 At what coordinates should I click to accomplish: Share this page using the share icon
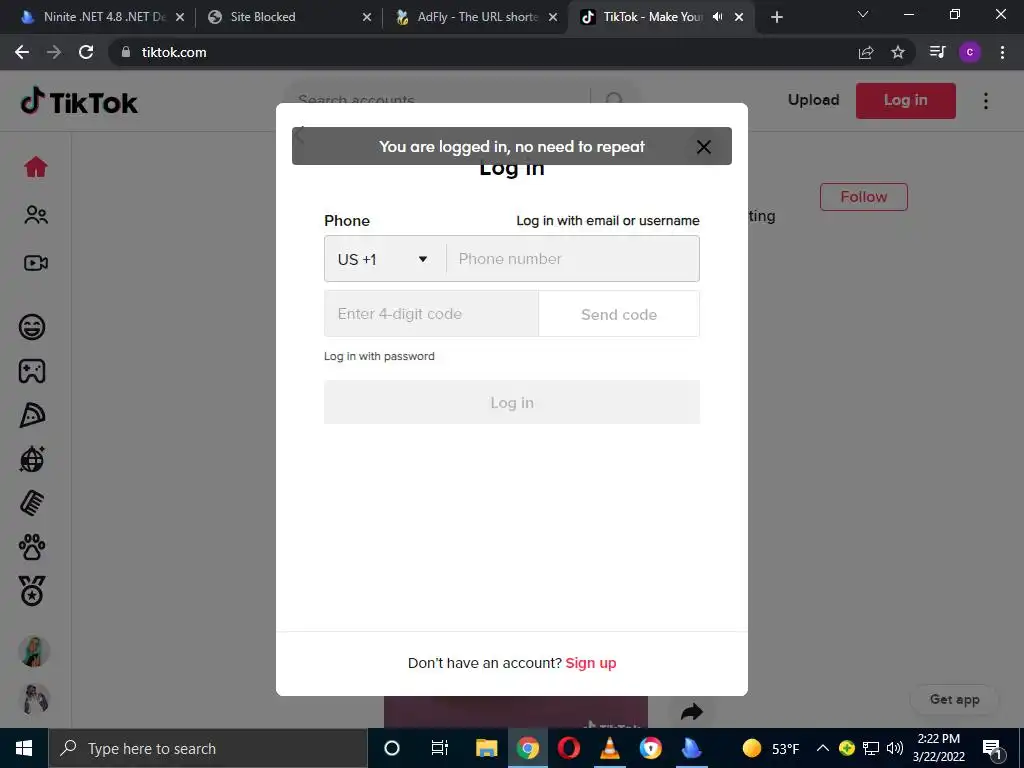tap(866, 52)
